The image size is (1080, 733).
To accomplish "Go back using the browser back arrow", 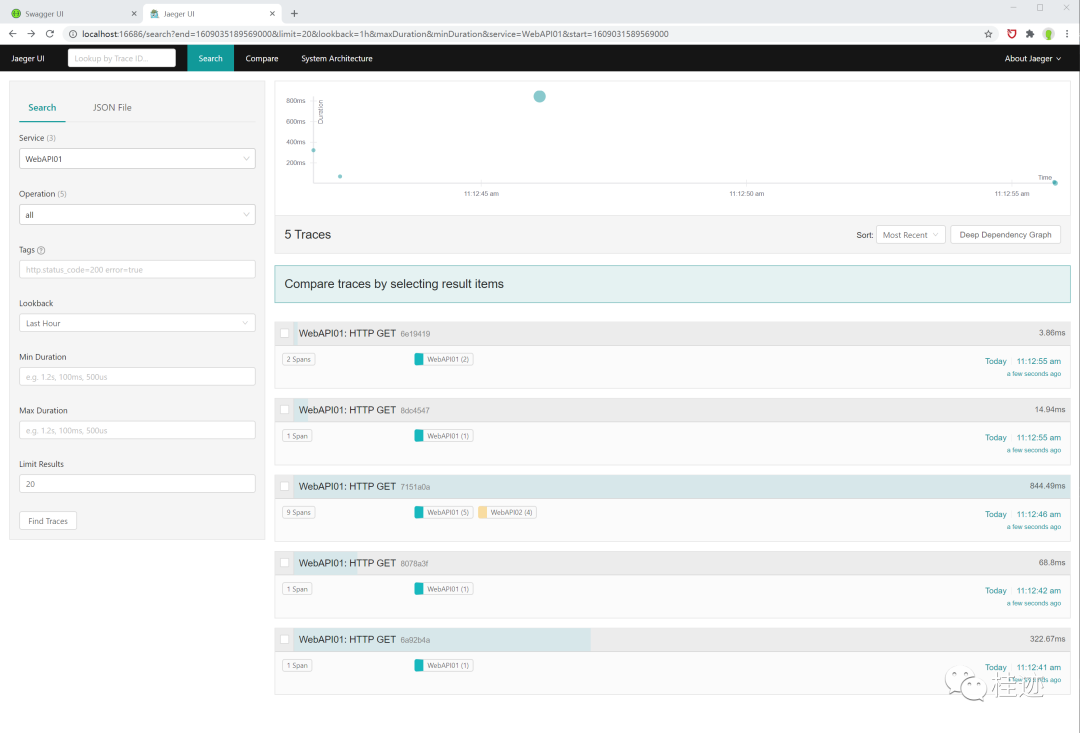I will click(12, 34).
